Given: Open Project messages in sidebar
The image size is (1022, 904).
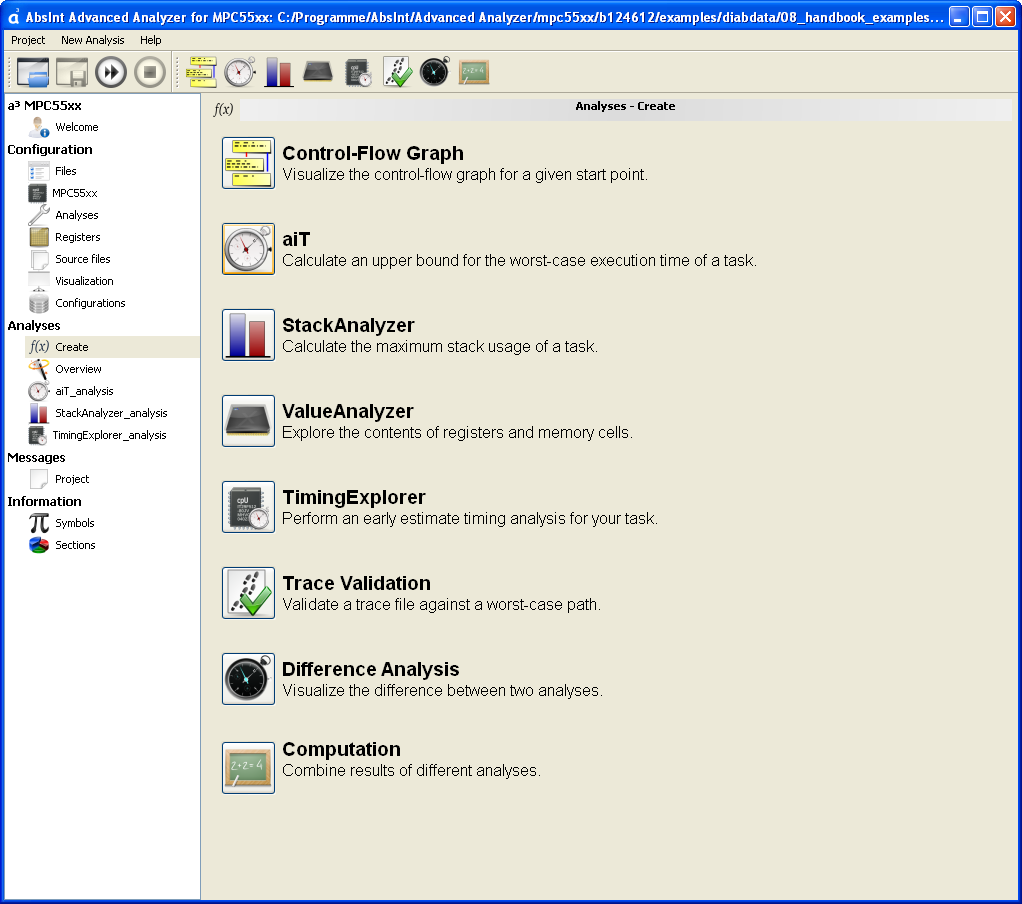Looking at the screenshot, I should [x=72, y=479].
